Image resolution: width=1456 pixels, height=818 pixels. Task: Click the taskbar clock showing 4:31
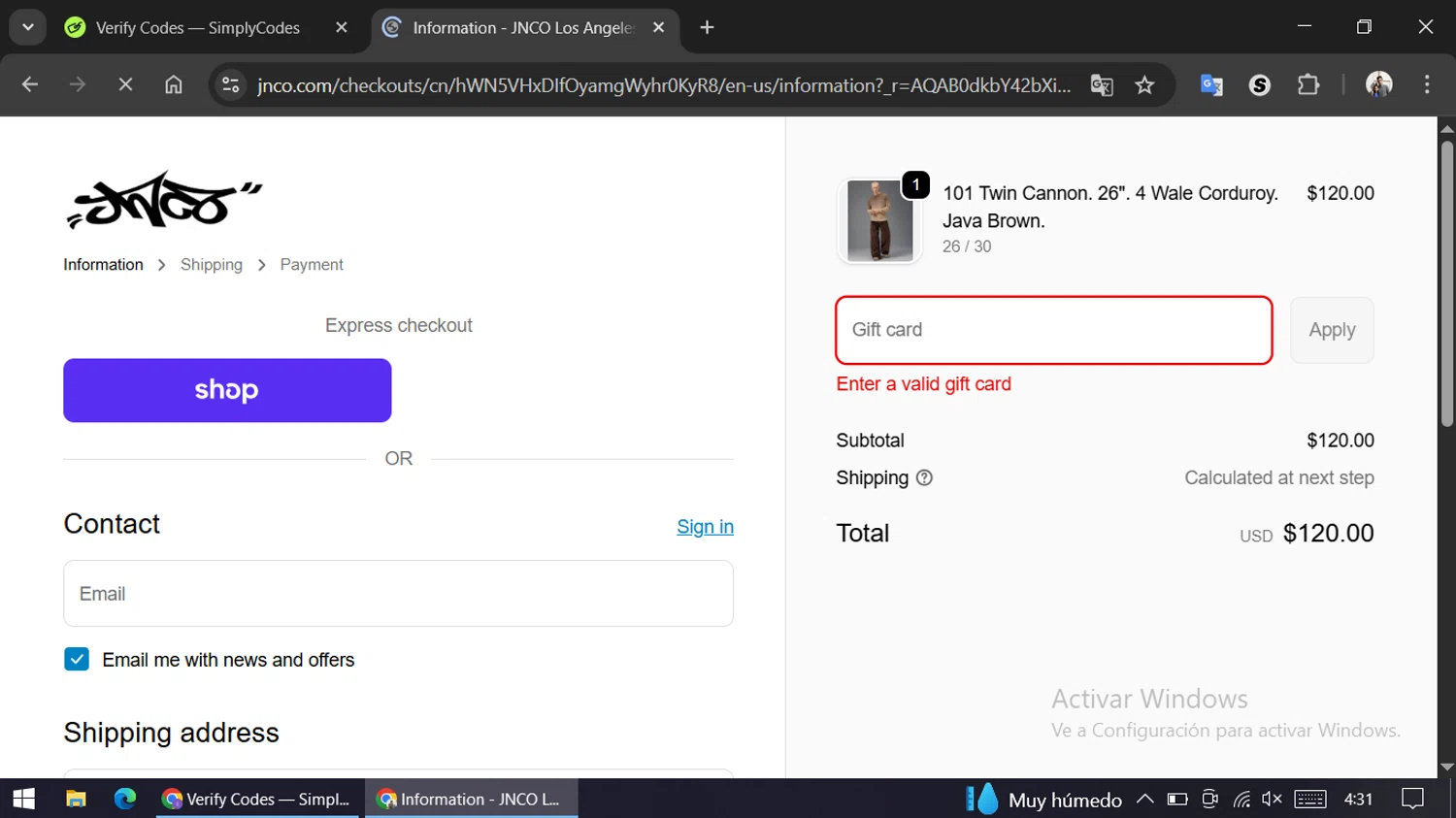pyautogui.click(x=1358, y=799)
